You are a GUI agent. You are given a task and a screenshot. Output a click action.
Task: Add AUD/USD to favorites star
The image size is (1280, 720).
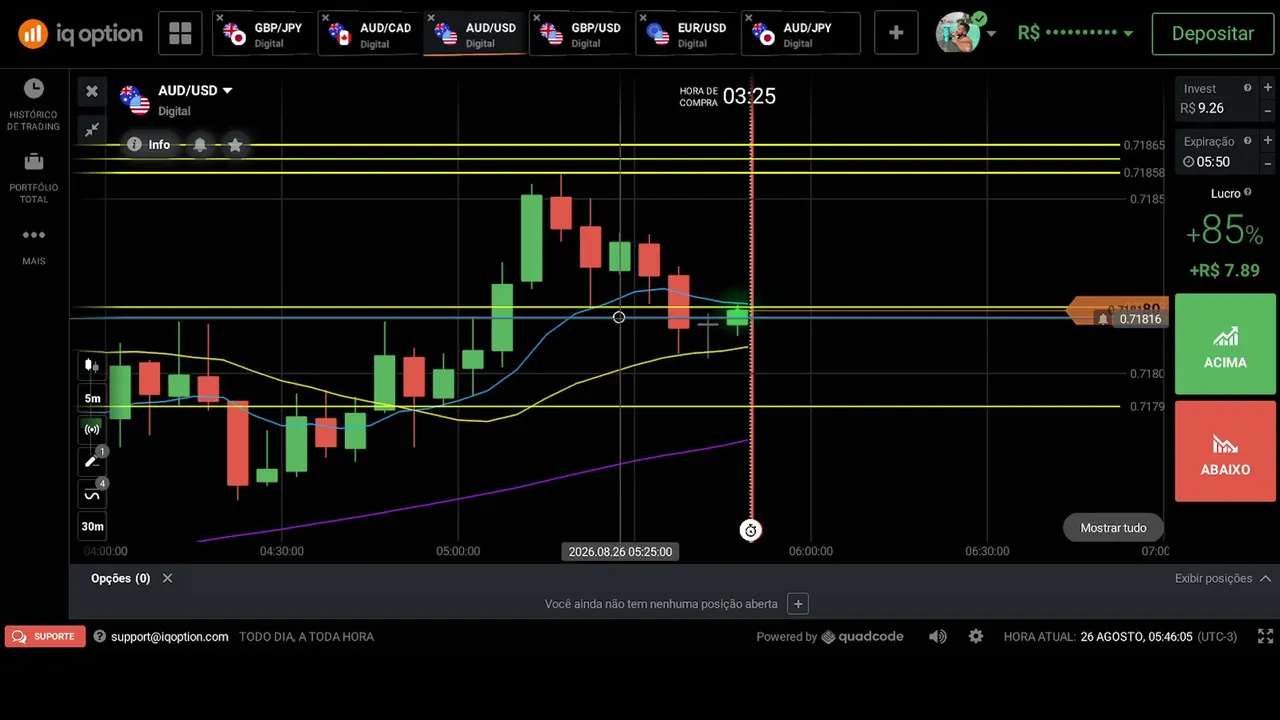(x=235, y=145)
